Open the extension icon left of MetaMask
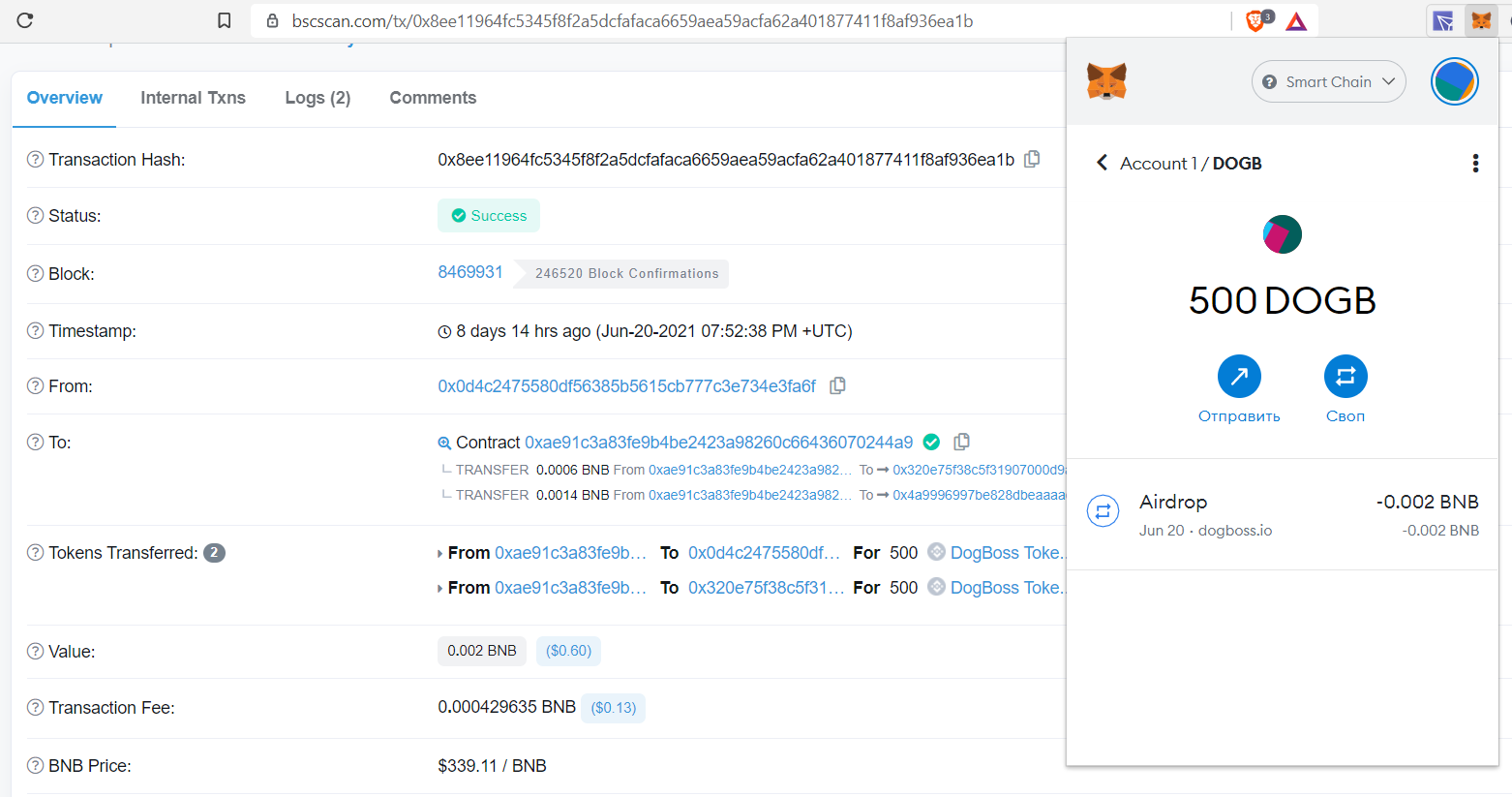This screenshot has height=797, width=1512. pos(1443,20)
